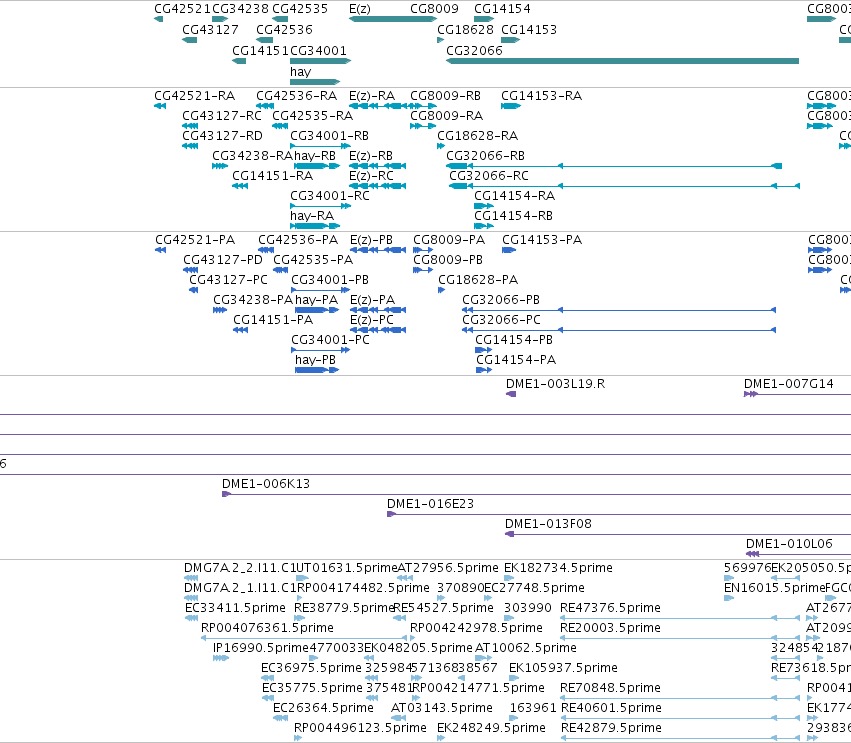The height and width of the screenshot is (743, 851).
Task: Select transcript E(z)-RA label
Action: click(372, 96)
